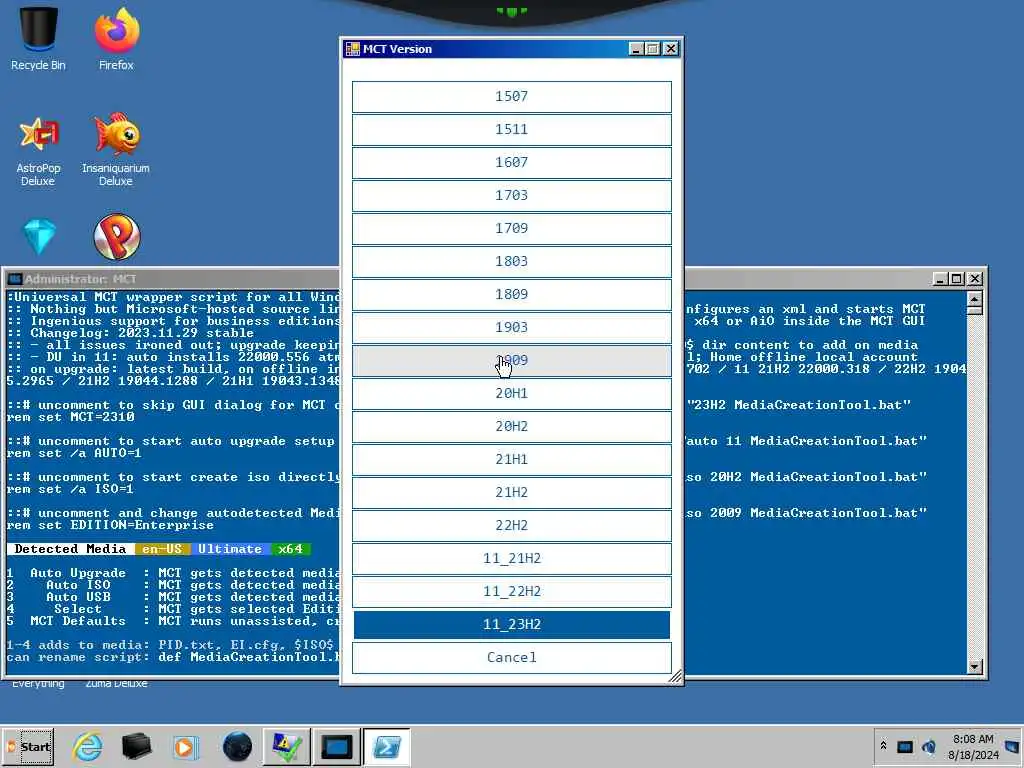
Task: Click the dark globe taskbar icon
Action: pyautogui.click(x=237, y=746)
